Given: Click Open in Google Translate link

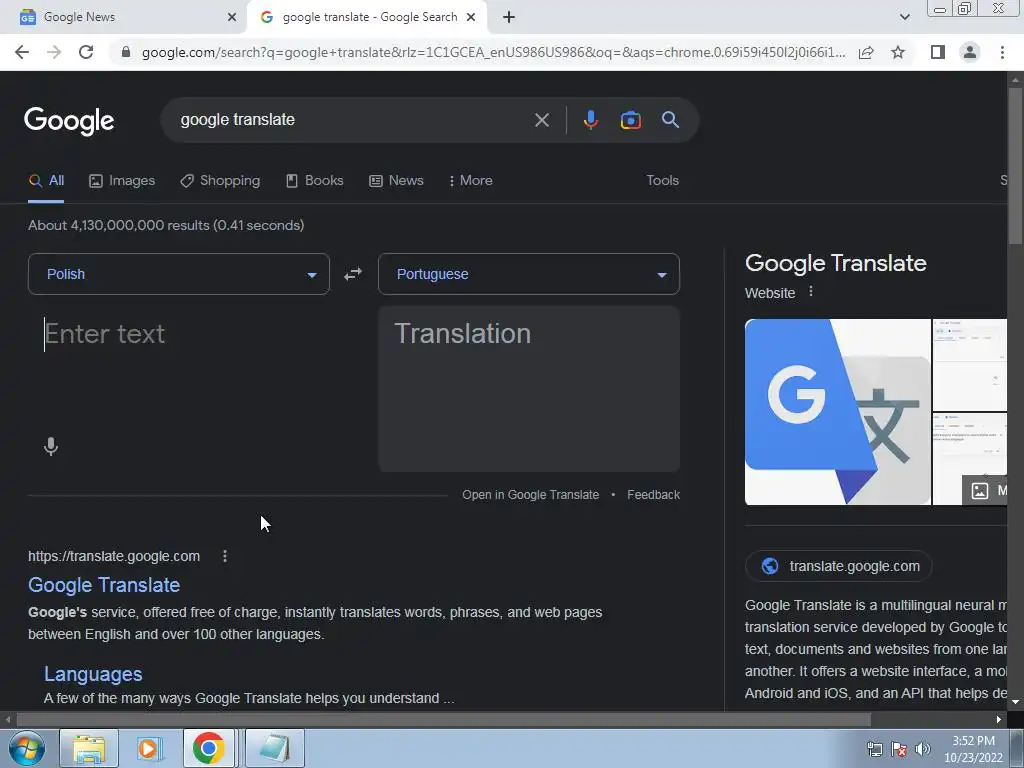Looking at the screenshot, I should click(x=530, y=494).
